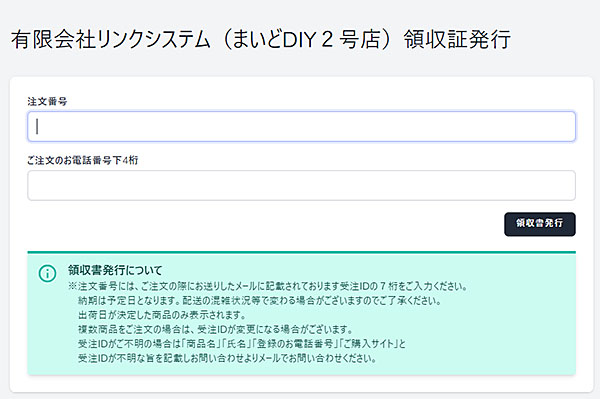Image resolution: width=600 pixels, height=399 pixels.
Task: Click the ご注文のお電話番号下4桁 label
Action: (x=83, y=160)
